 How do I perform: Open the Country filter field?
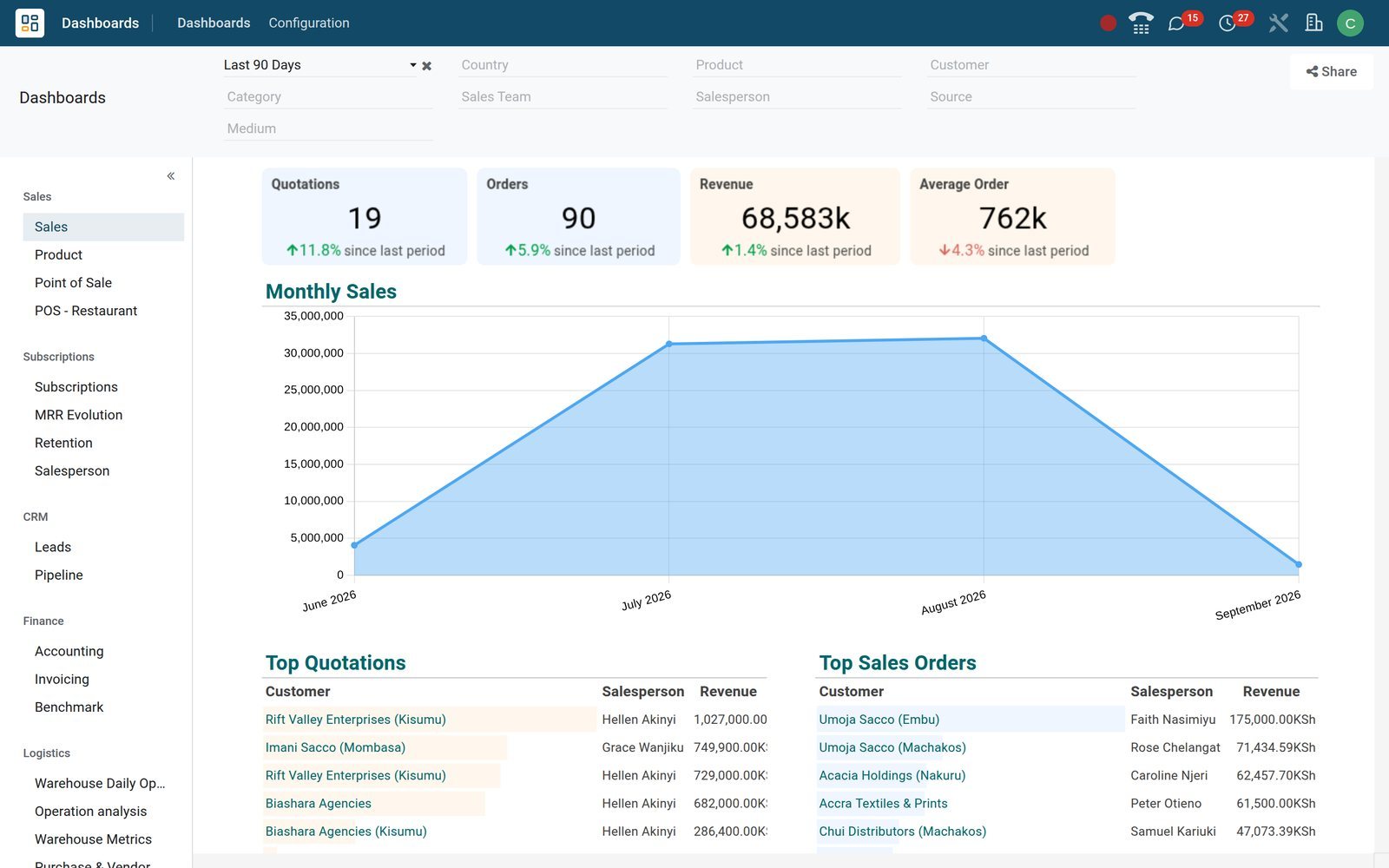pos(563,65)
